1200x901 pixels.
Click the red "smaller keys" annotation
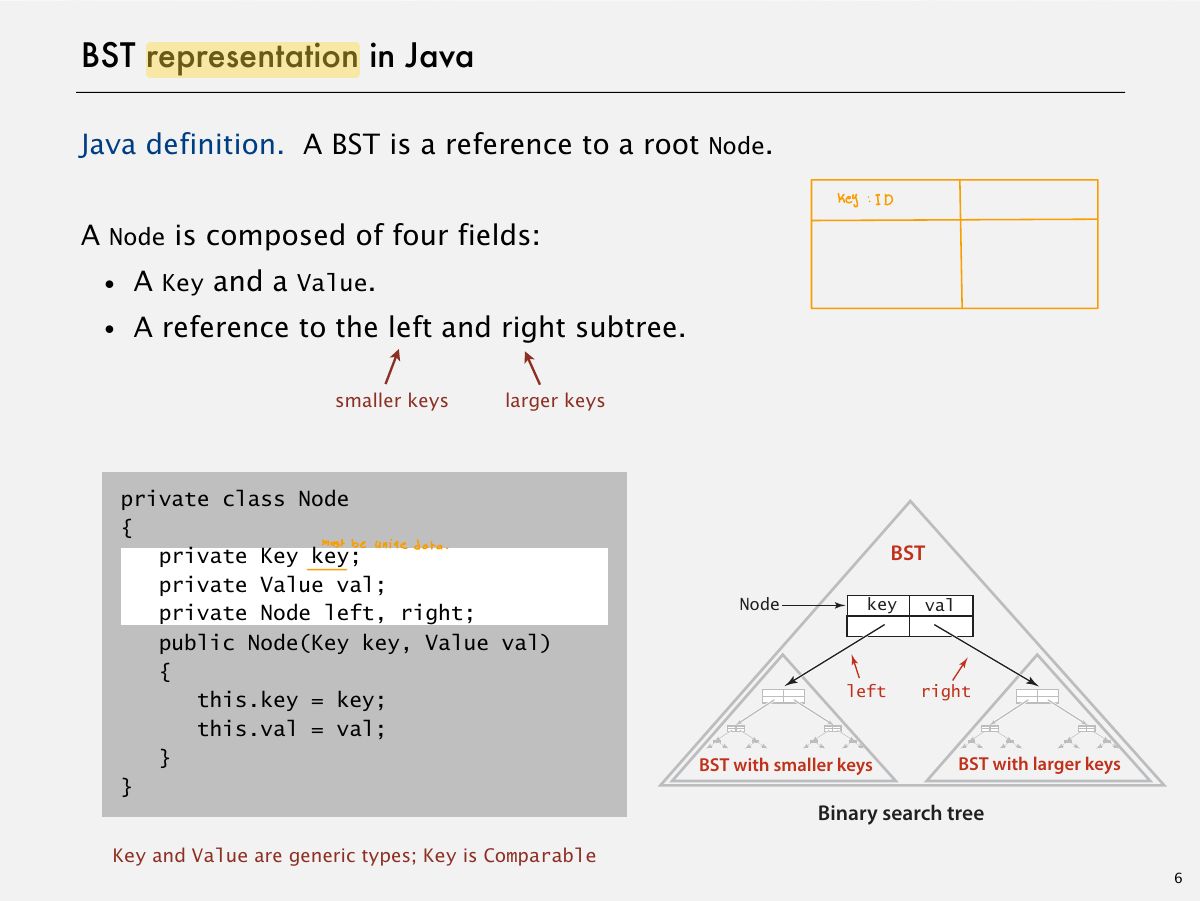tap(392, 401)
